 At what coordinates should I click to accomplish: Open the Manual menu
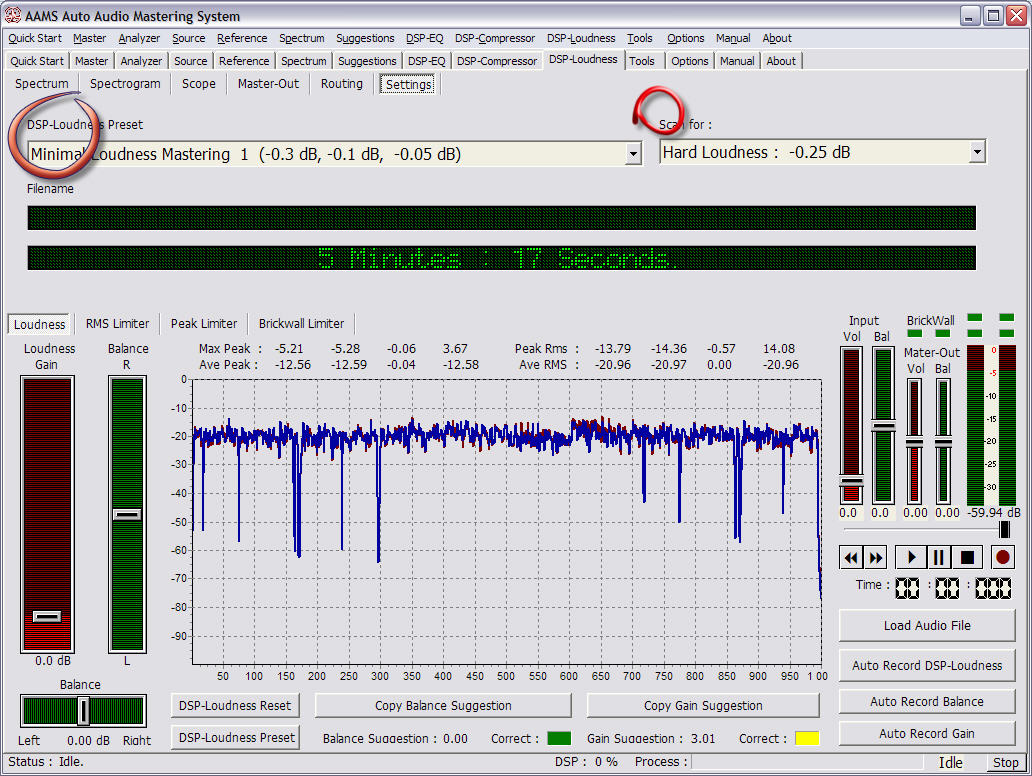733,38
